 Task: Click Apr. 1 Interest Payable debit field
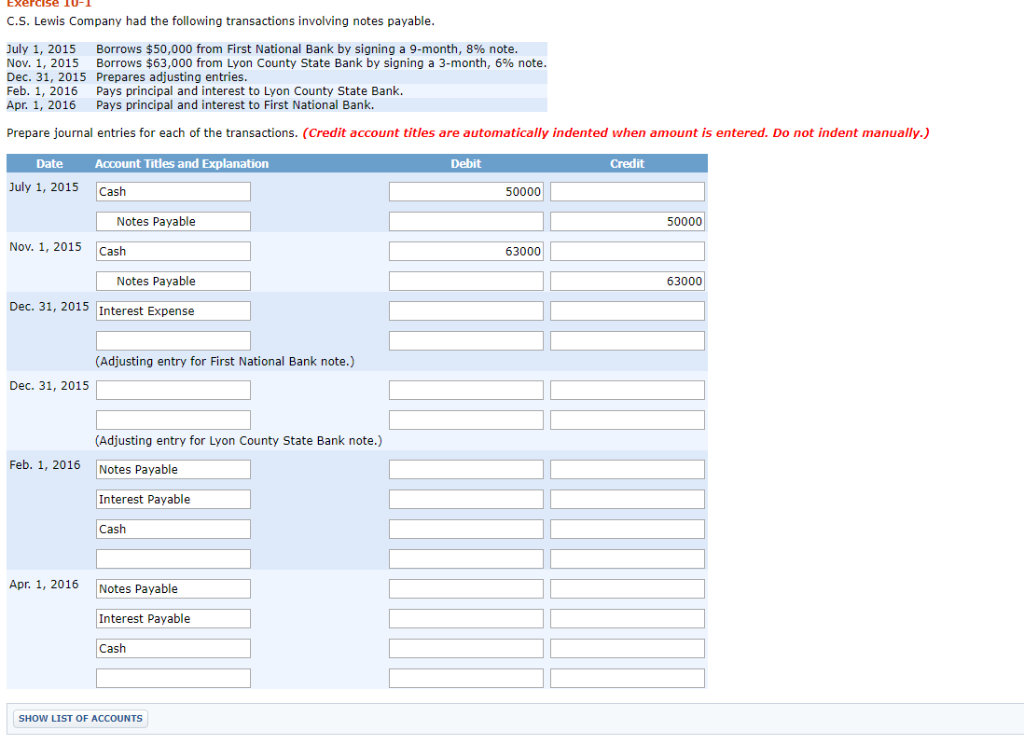(466, 619)
